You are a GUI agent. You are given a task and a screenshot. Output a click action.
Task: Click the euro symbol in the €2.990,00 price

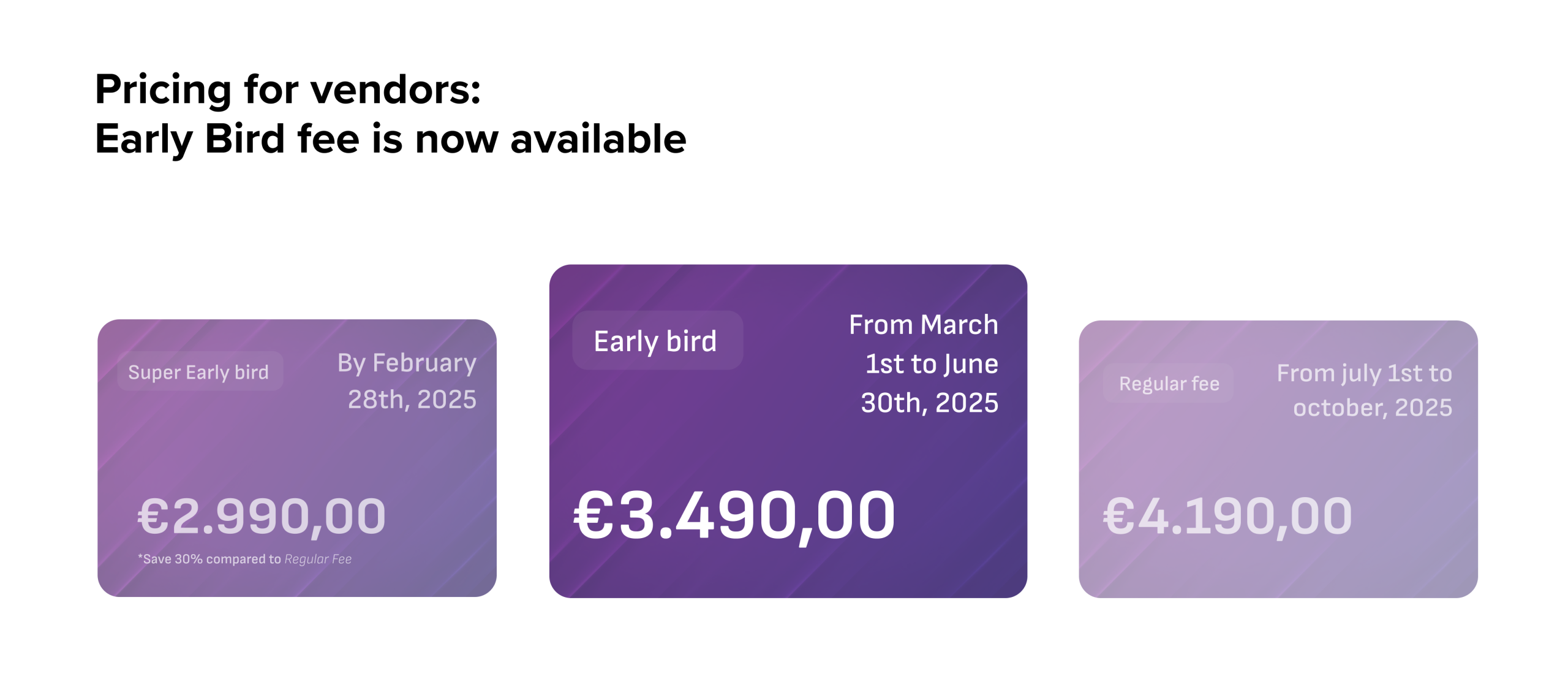153,516
